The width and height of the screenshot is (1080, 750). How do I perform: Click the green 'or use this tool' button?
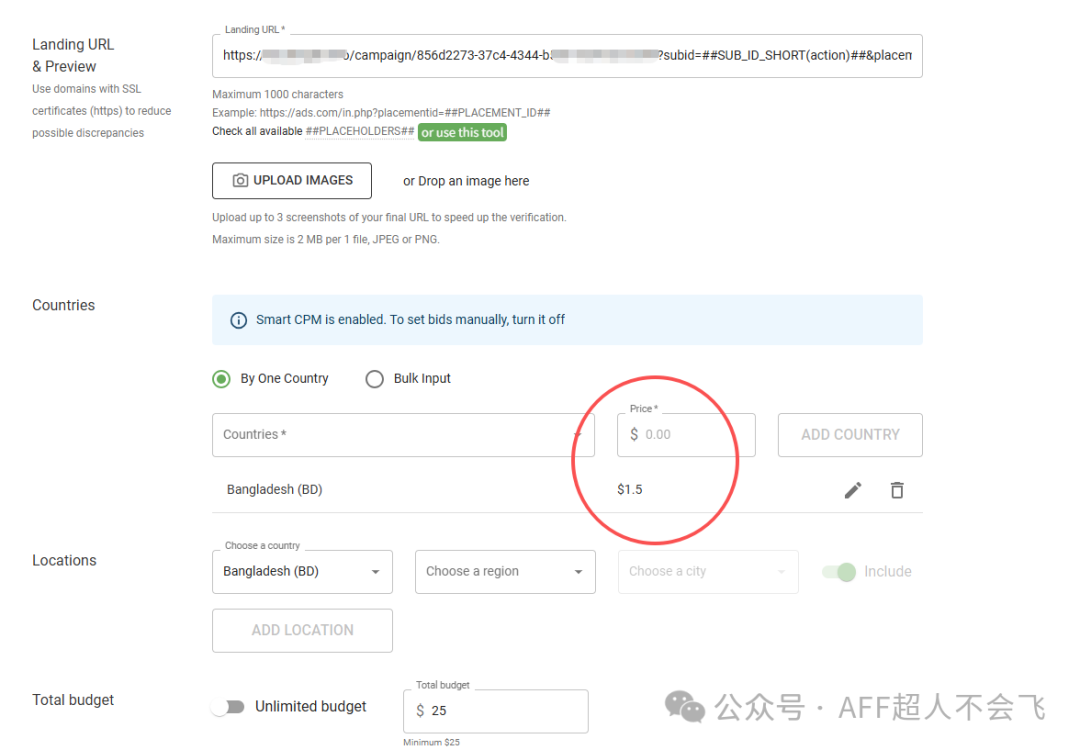[x=462, y=132]
